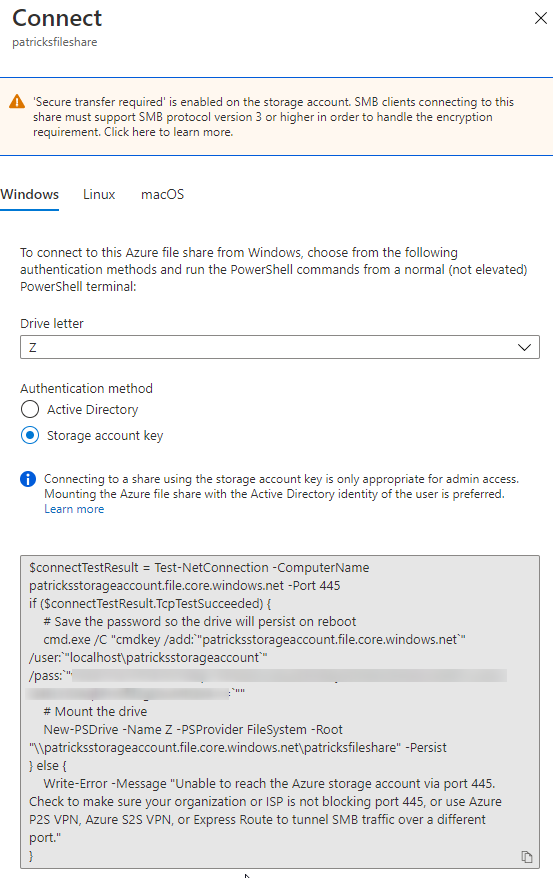Click the 'patricksfileshare' subtitle text
The width and height of the screenshot is (553, 878).
[x=55, y=42]
